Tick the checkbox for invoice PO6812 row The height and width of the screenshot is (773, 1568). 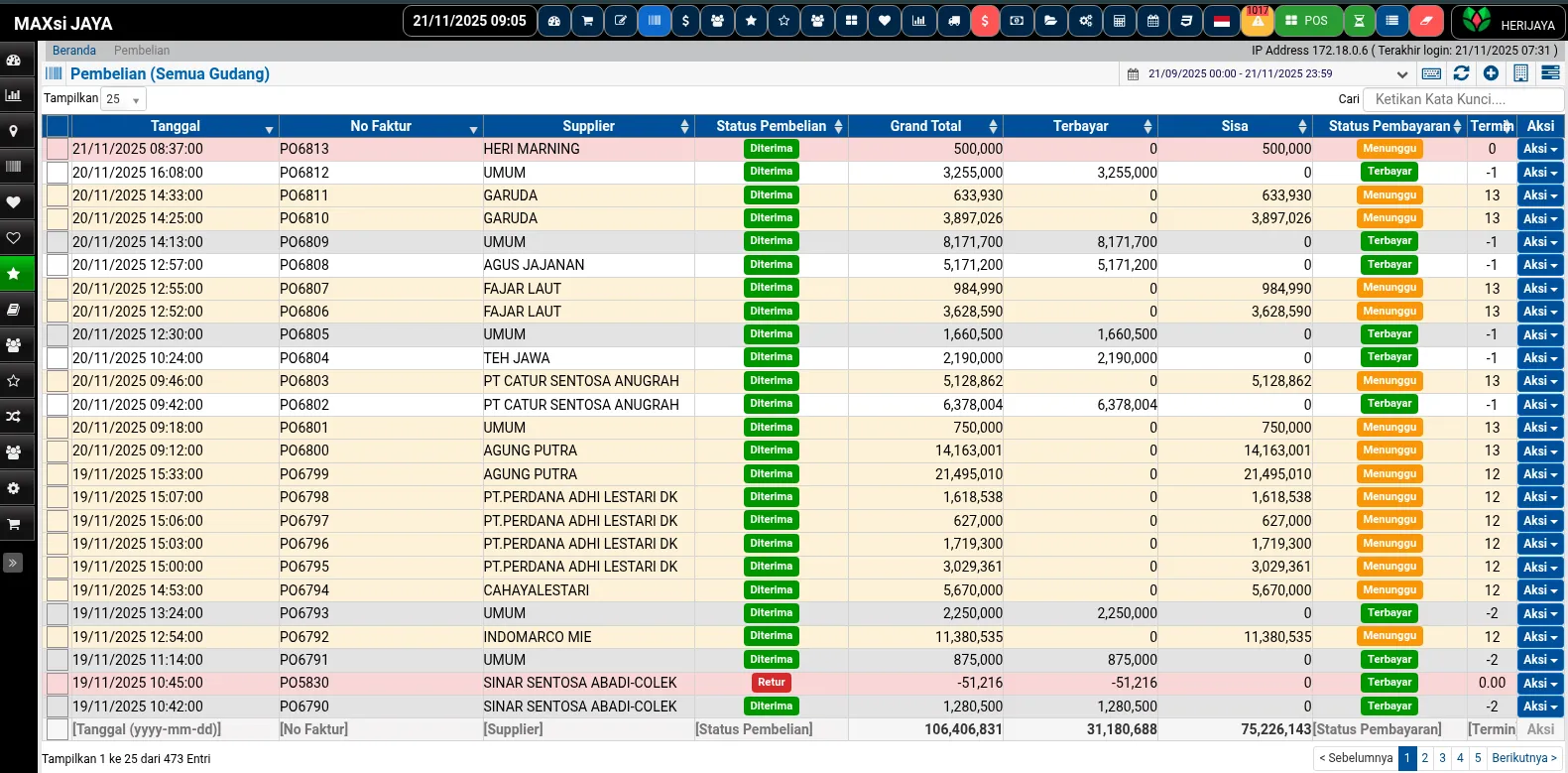pyautogui.click(x=58, y=173)
